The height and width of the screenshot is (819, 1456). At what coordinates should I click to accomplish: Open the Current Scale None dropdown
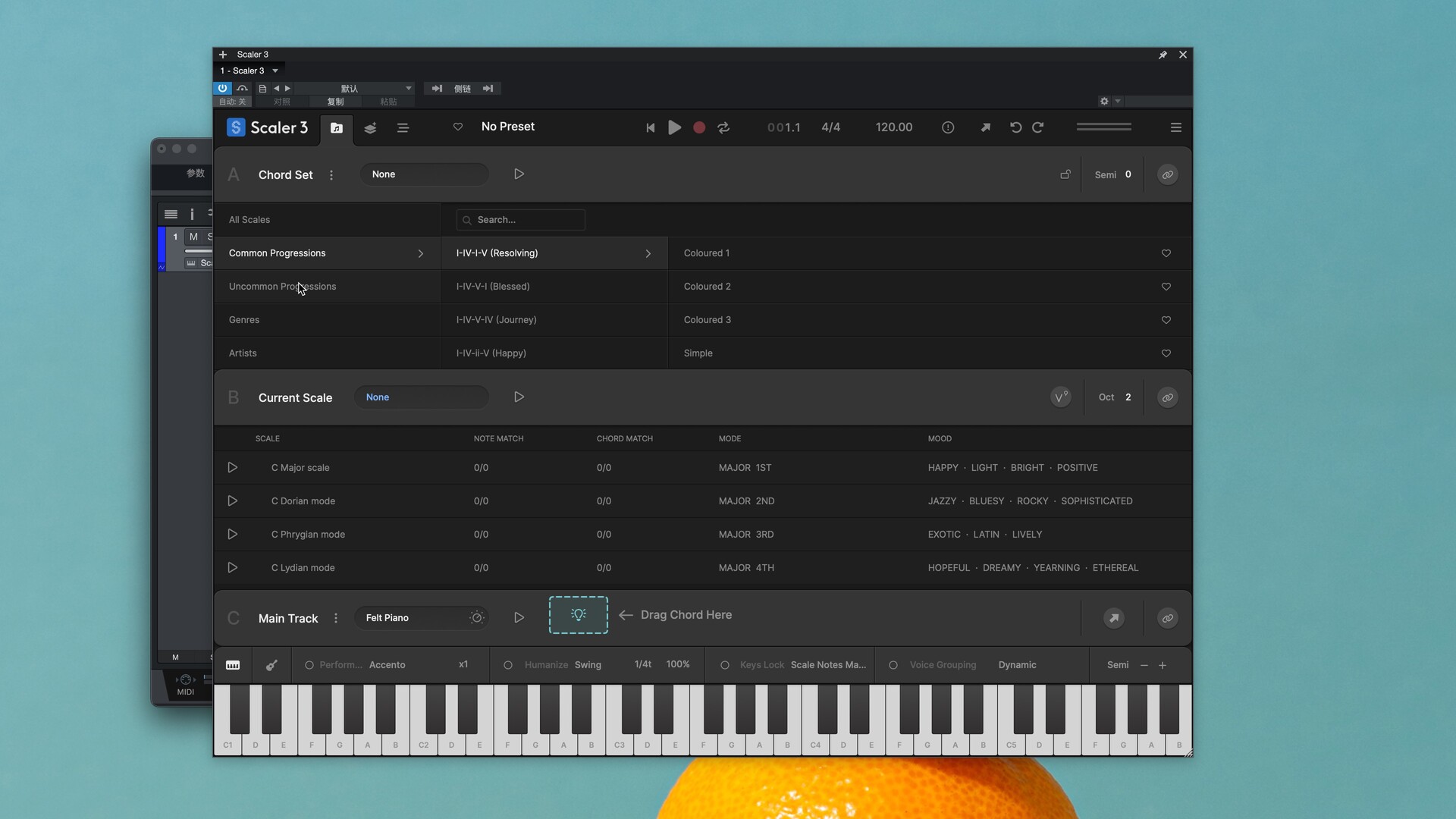click(422, 397)
